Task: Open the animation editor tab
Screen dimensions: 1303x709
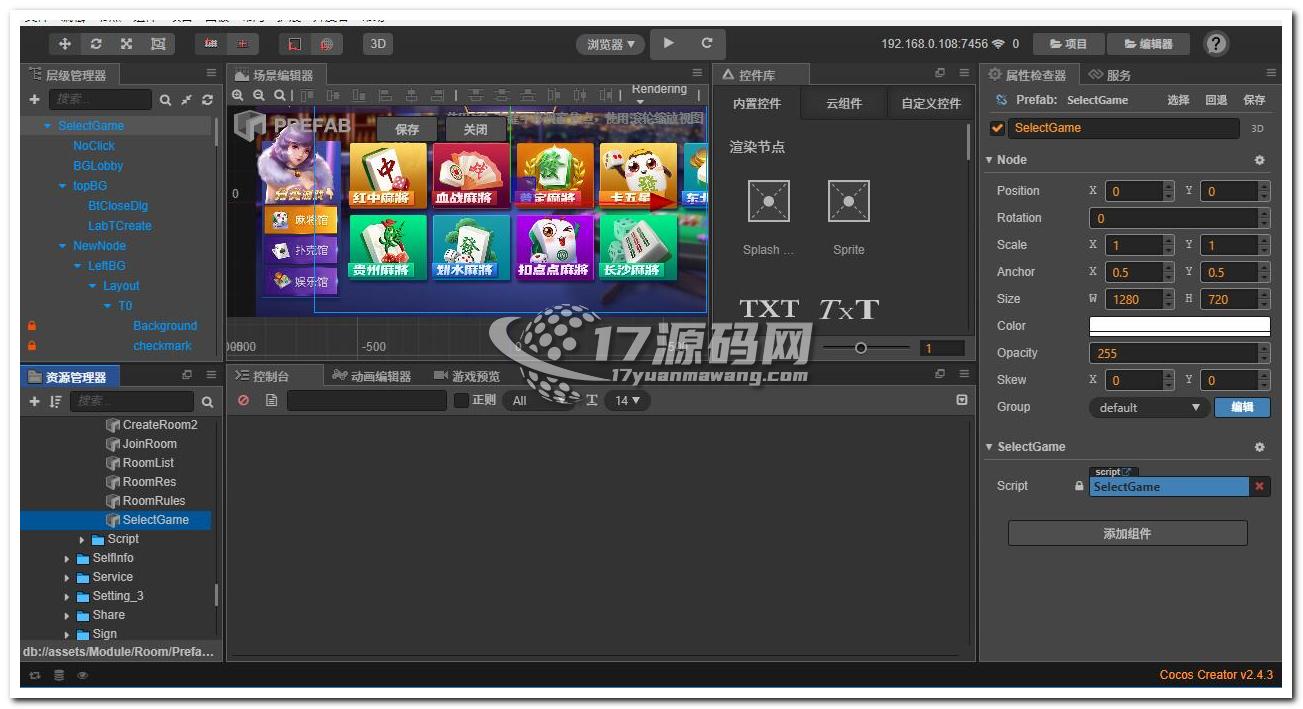Action: point(371,376)
